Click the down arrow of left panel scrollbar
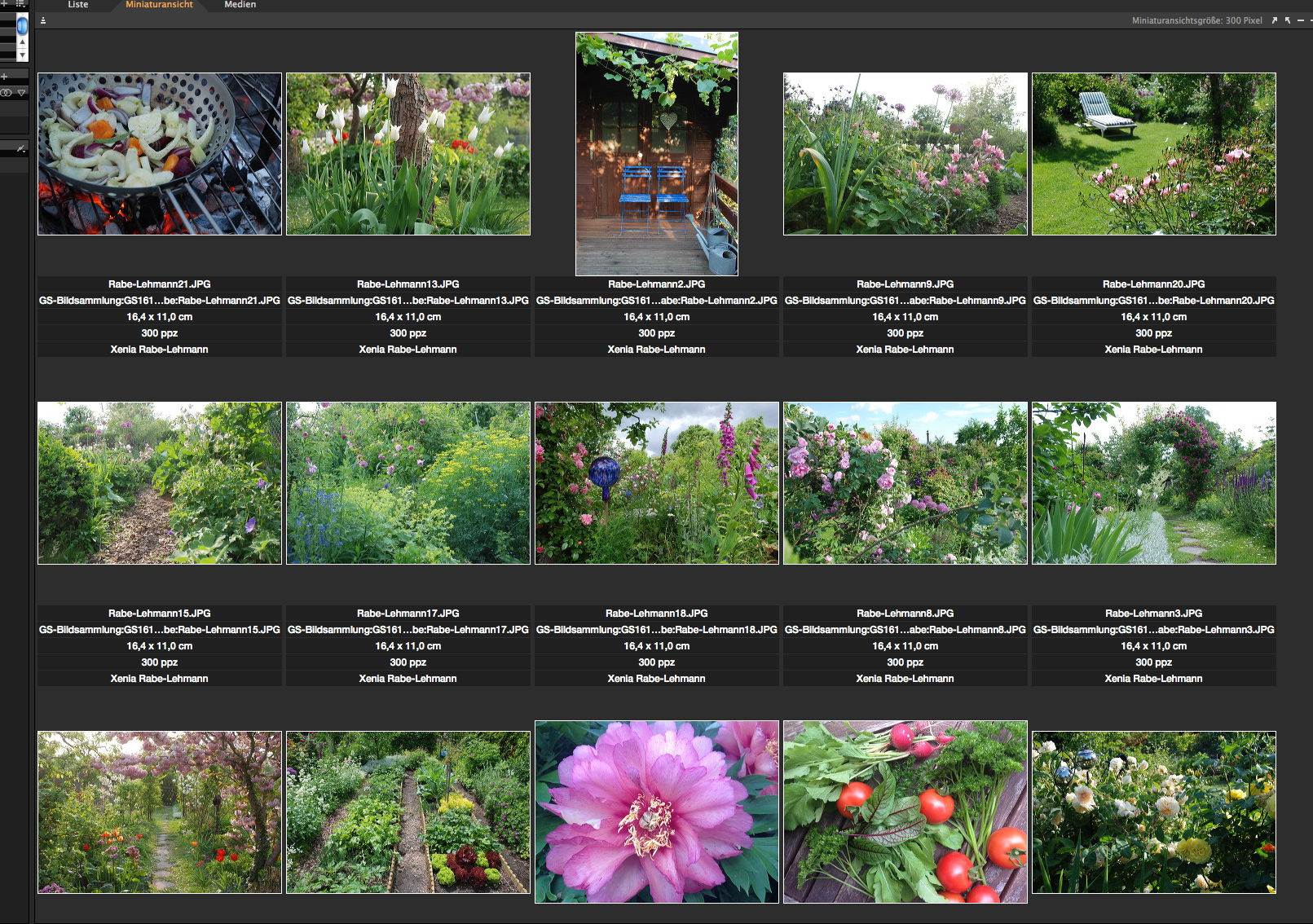This screenshot has width=1313, height=924. click(x=22, y=55)
